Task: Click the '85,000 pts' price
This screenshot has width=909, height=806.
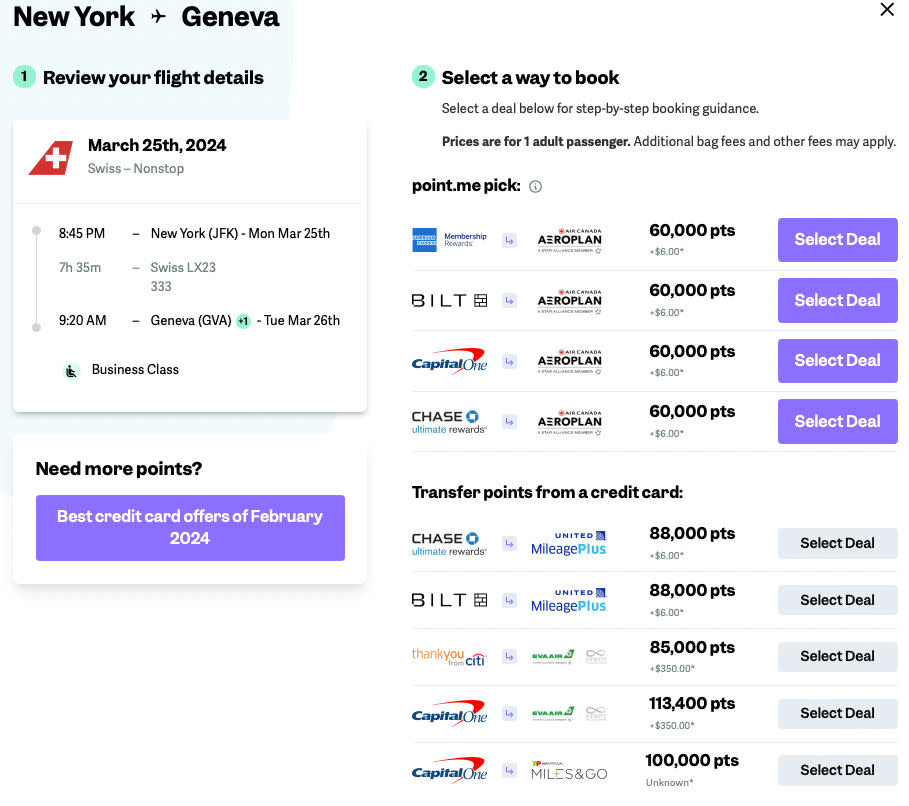Action: 692,647
